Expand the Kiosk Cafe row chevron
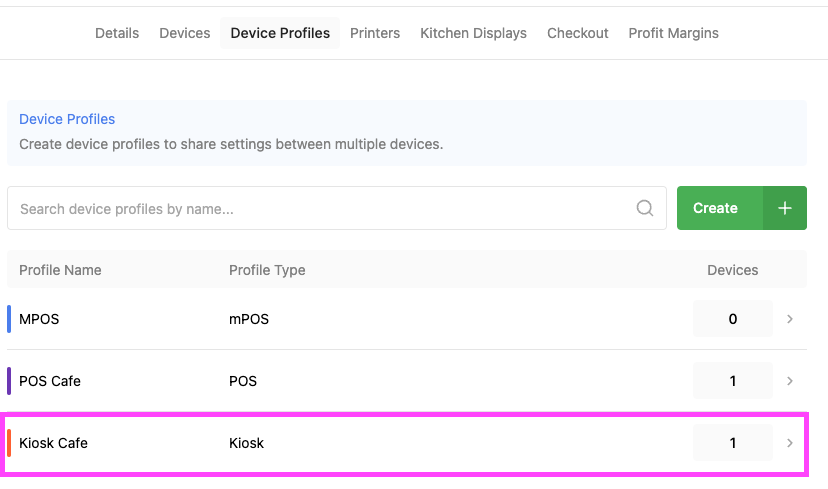 790,443
